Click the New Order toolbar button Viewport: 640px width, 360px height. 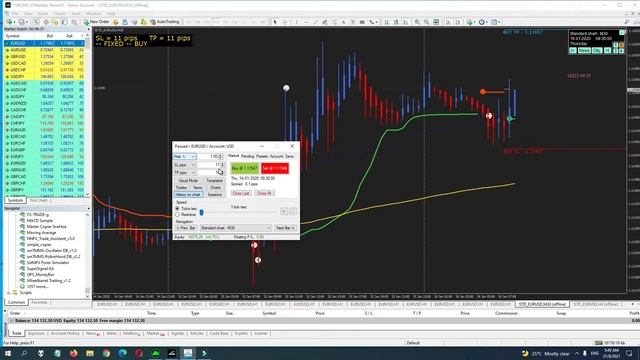point(96,22)
